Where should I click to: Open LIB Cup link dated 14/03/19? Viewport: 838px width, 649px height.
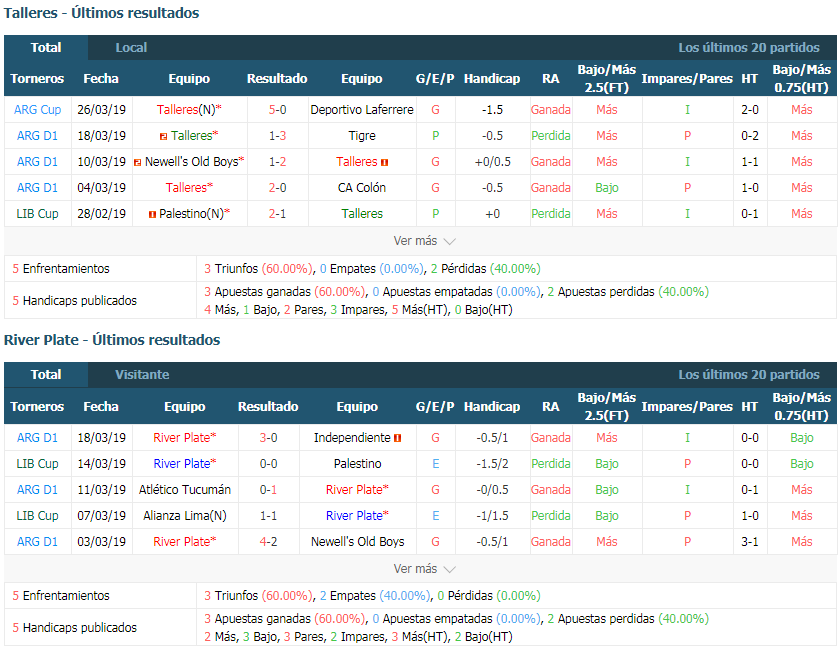point(37,463)
